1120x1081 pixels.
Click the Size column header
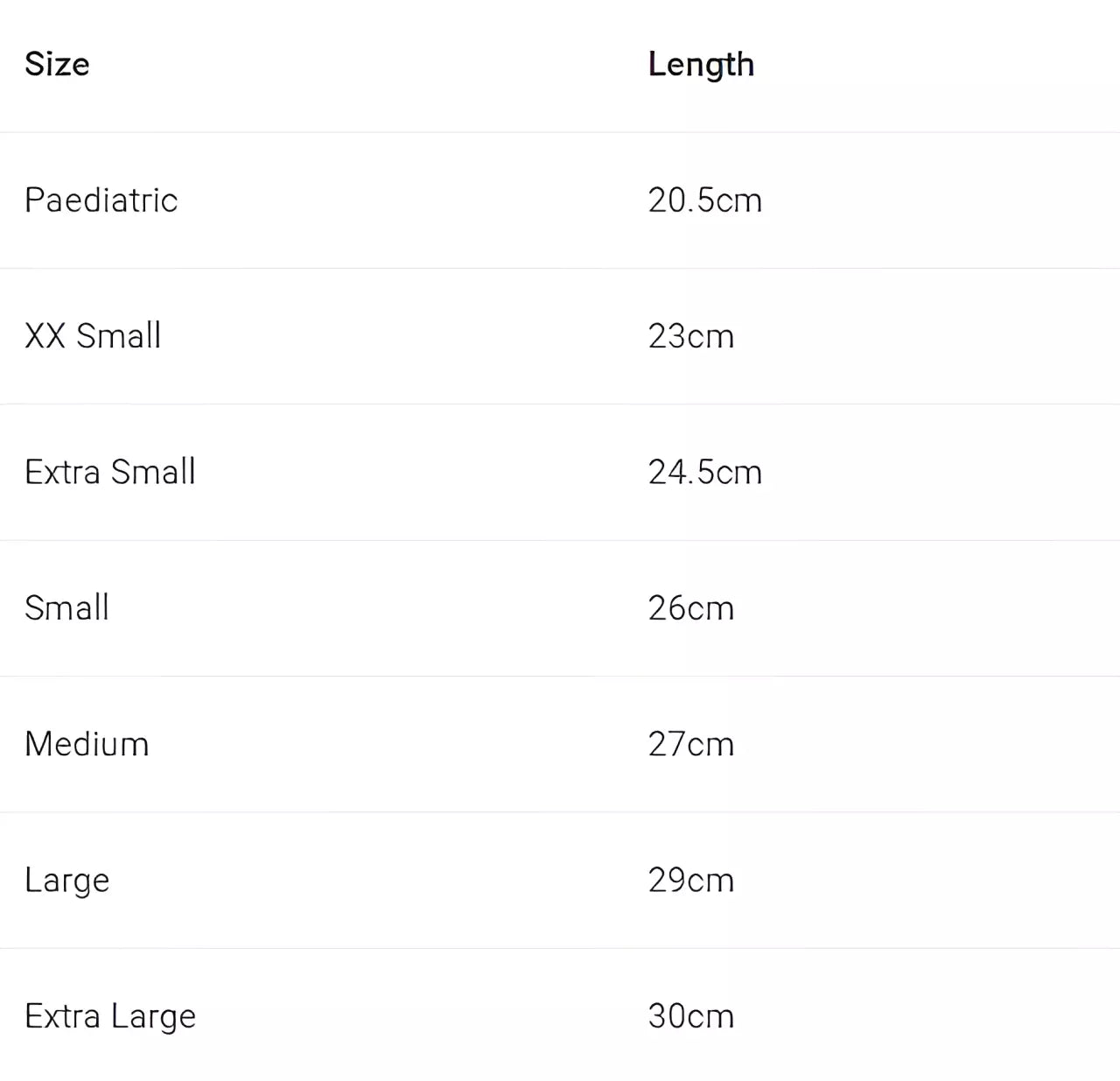coord(57,65)
